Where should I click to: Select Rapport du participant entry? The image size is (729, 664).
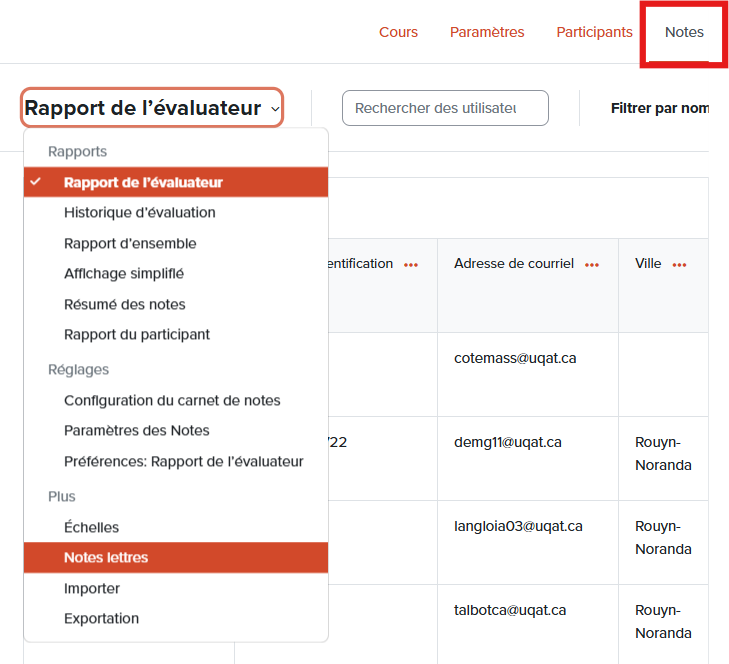pos(137,334)
